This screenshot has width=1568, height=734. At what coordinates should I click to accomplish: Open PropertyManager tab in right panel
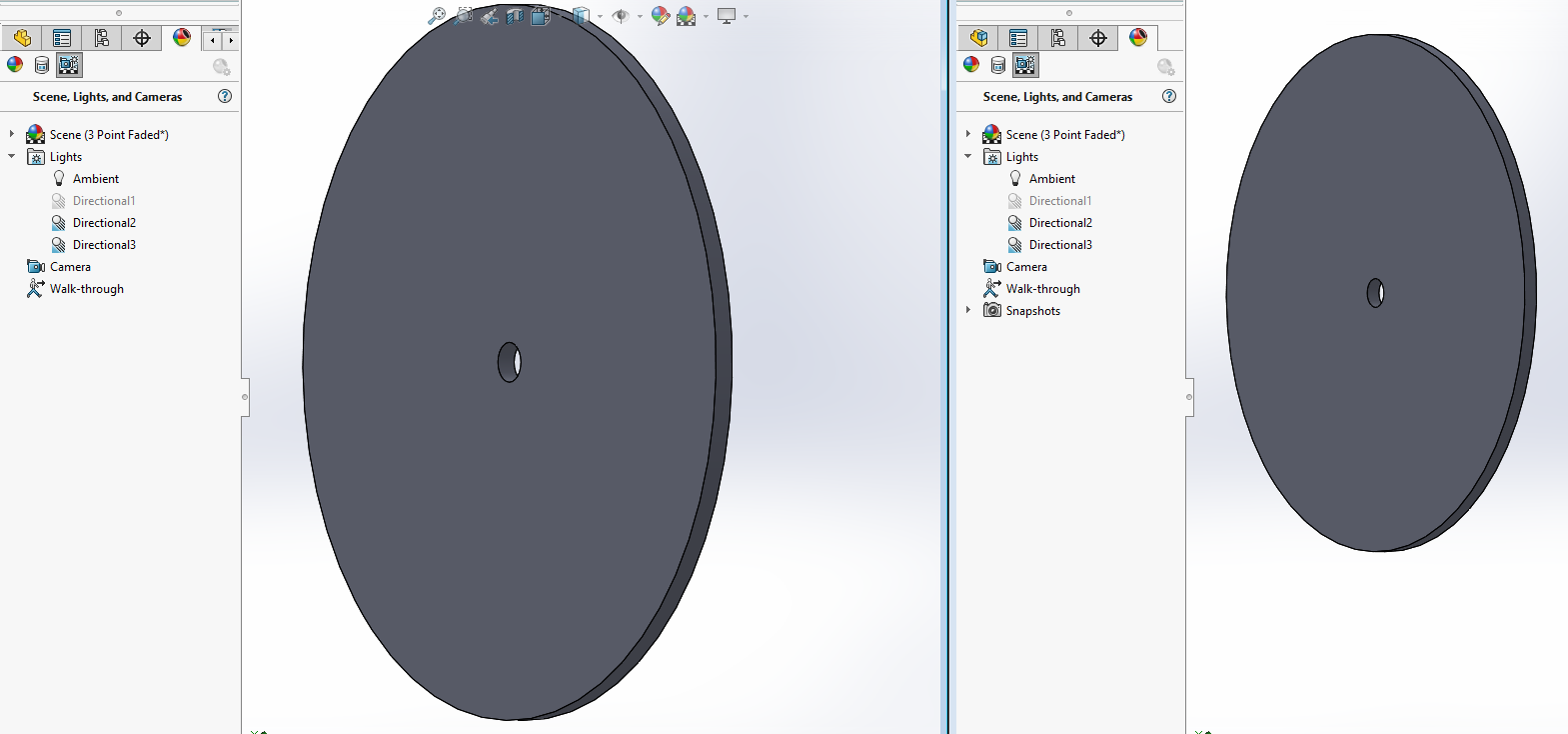[1018, 38]
